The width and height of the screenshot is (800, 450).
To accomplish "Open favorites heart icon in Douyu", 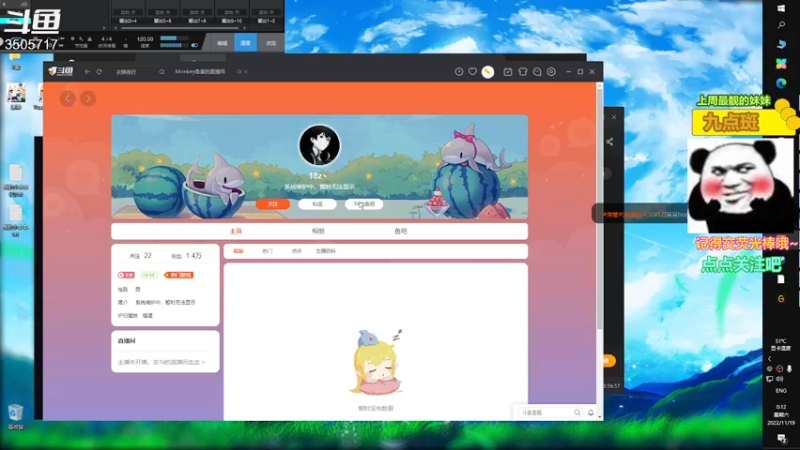I will click(x=473, y=72).
